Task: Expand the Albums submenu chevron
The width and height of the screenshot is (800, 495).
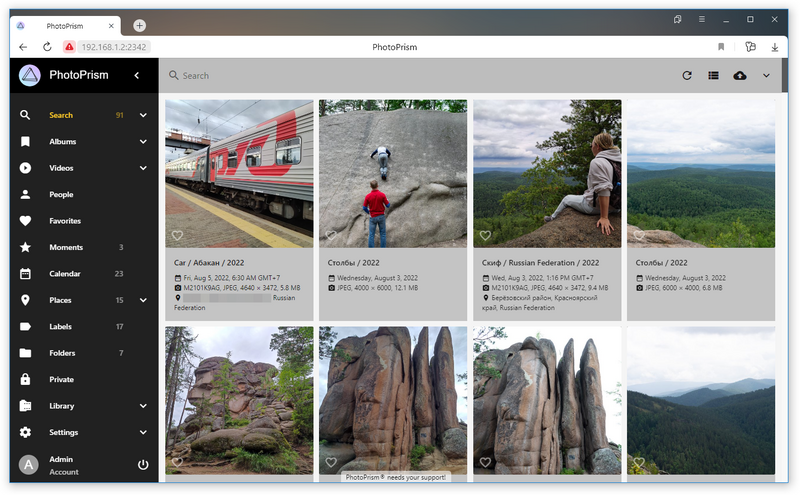Action: coord(143,141)
